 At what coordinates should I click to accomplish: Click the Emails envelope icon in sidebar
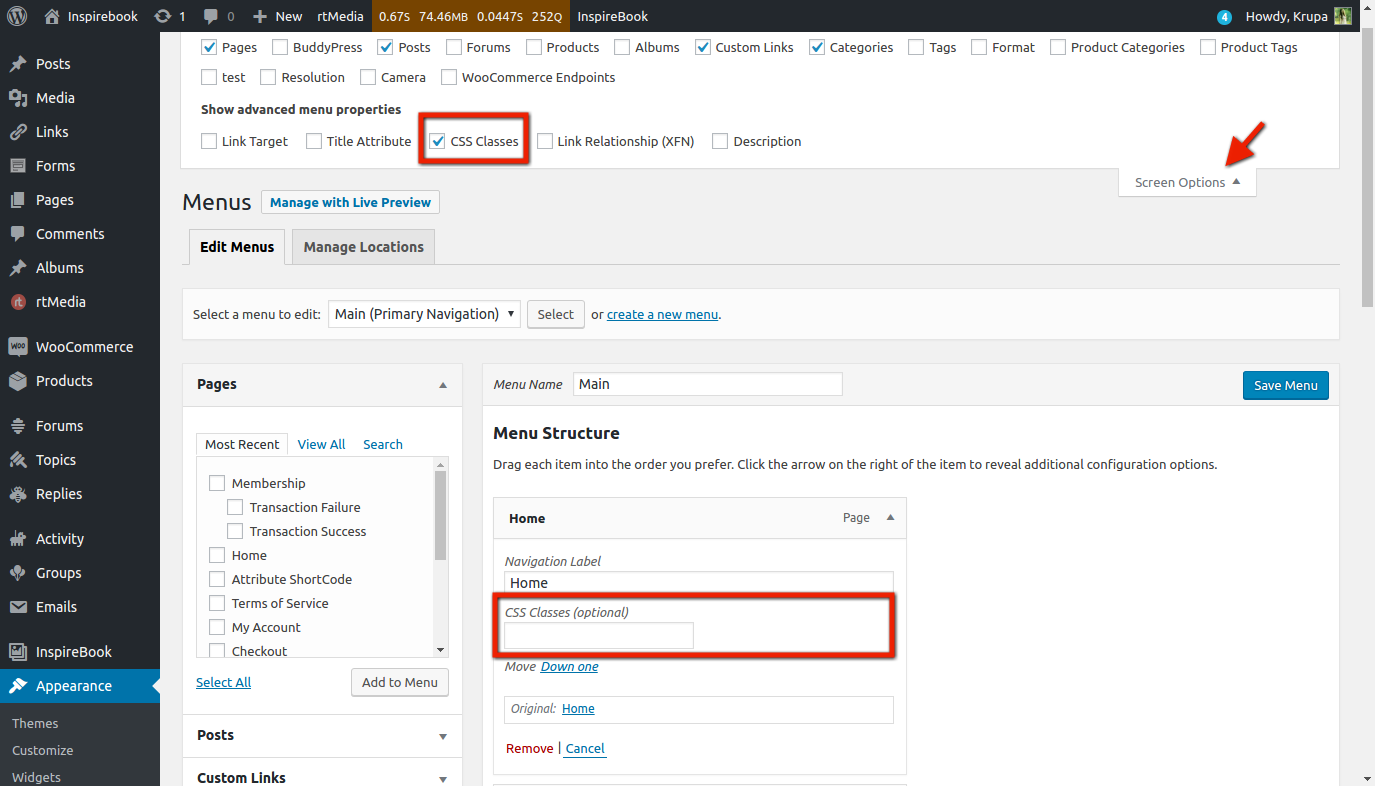18,607
